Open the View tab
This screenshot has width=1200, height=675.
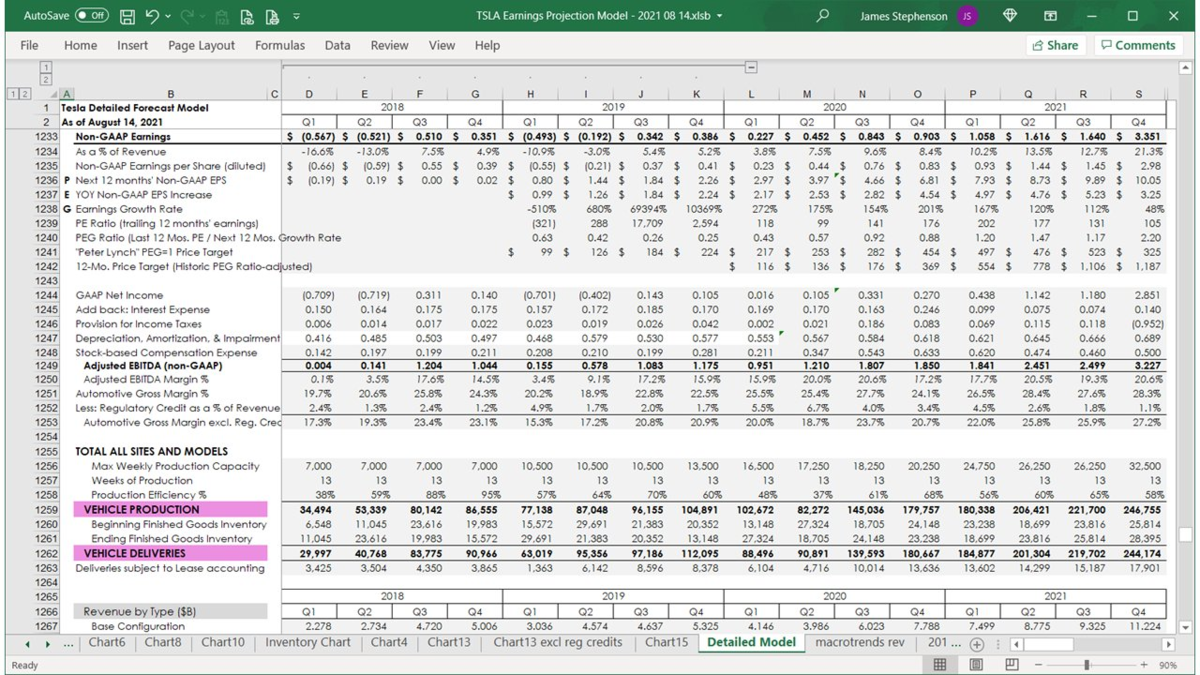pos(441,45)
